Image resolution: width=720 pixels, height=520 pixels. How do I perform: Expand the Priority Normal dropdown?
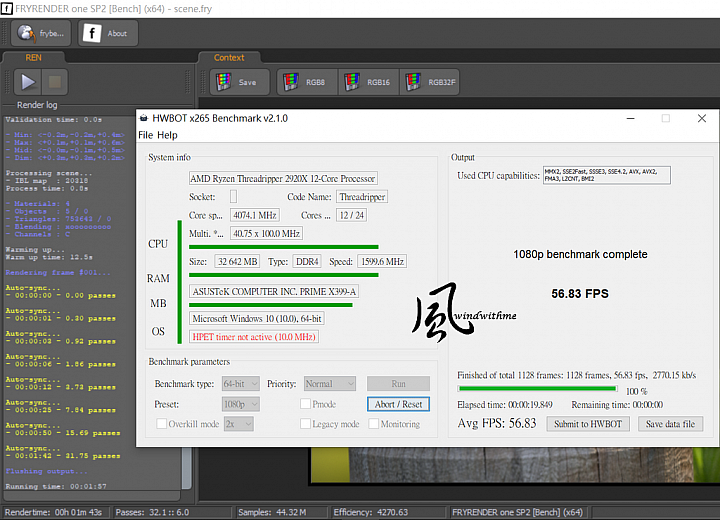tap(330, 384)
